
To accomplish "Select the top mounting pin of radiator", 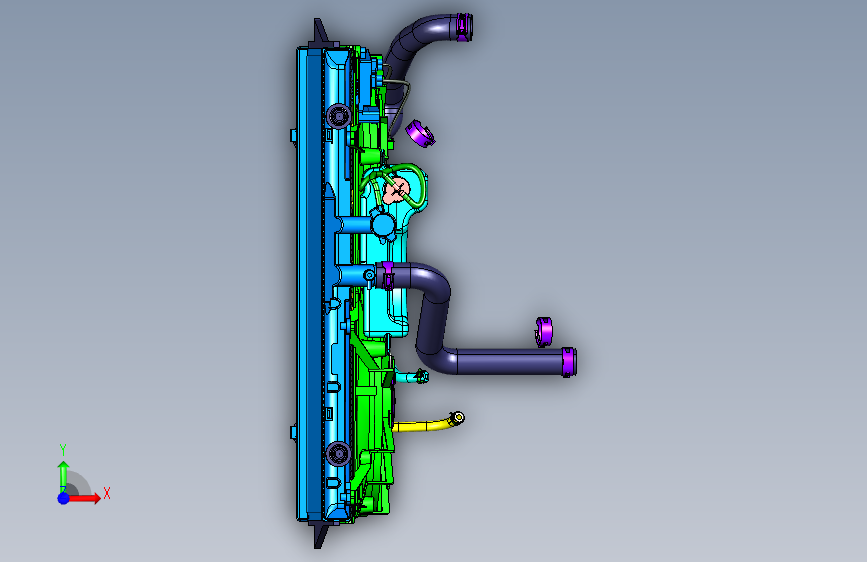I will click(x=320, y=32).
